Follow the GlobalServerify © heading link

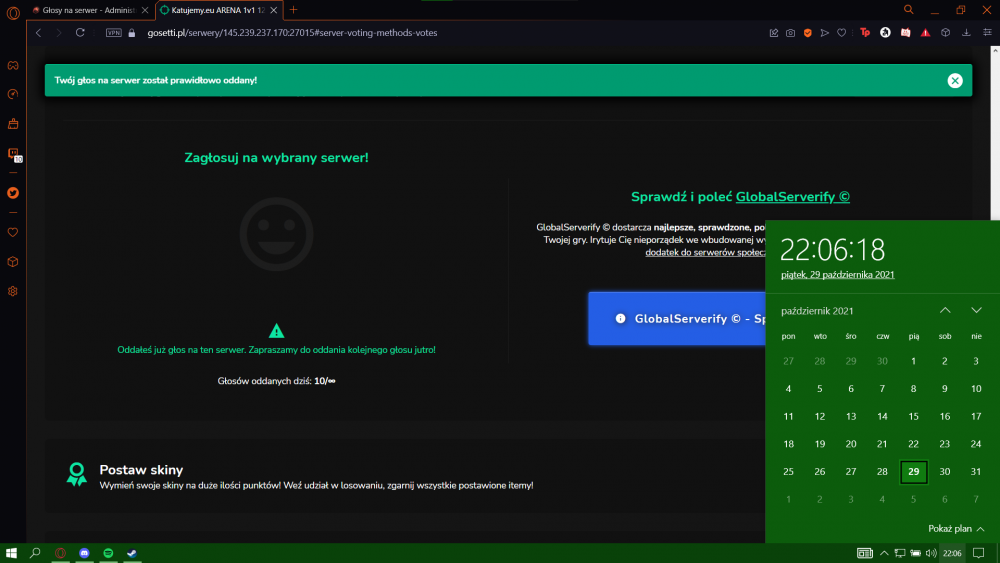click(x=792, y=197)
